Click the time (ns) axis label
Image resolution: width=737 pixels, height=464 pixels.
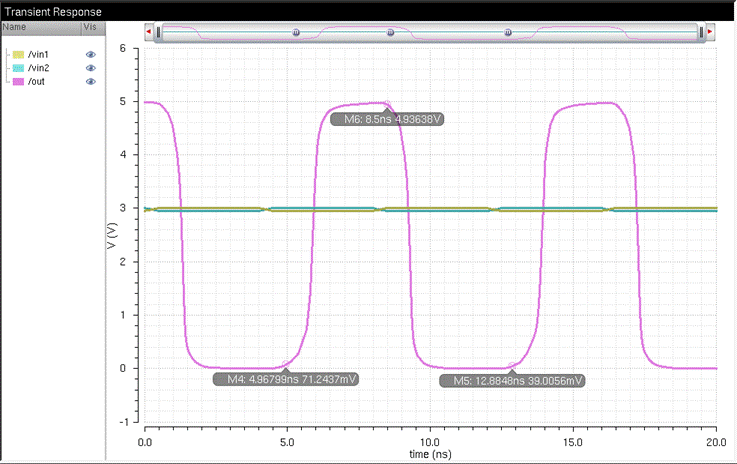[430, 454]
